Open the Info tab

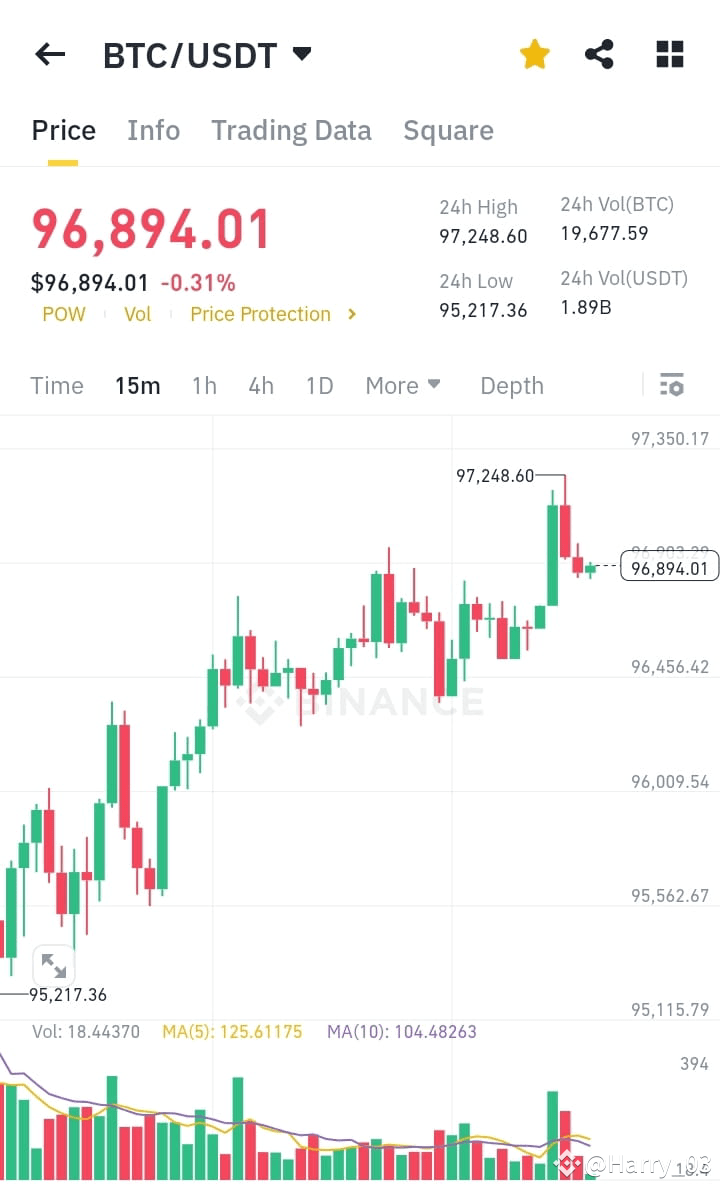pyautogui.click(x=153, y=130)
